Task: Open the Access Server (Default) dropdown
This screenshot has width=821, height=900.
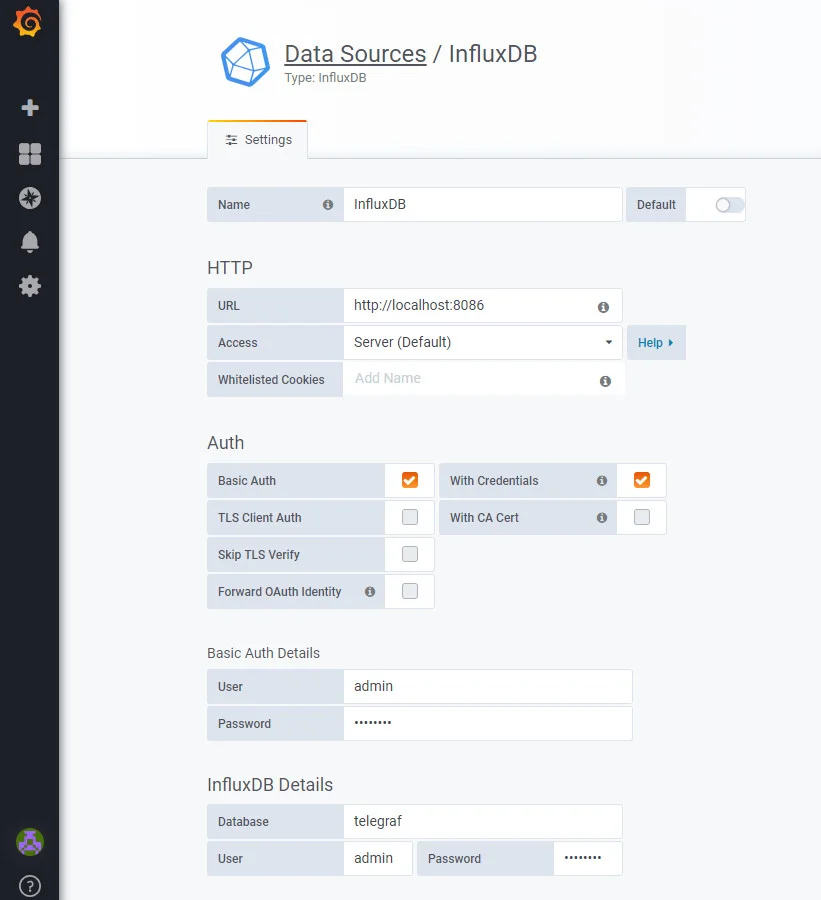Action: click(483, 342)
